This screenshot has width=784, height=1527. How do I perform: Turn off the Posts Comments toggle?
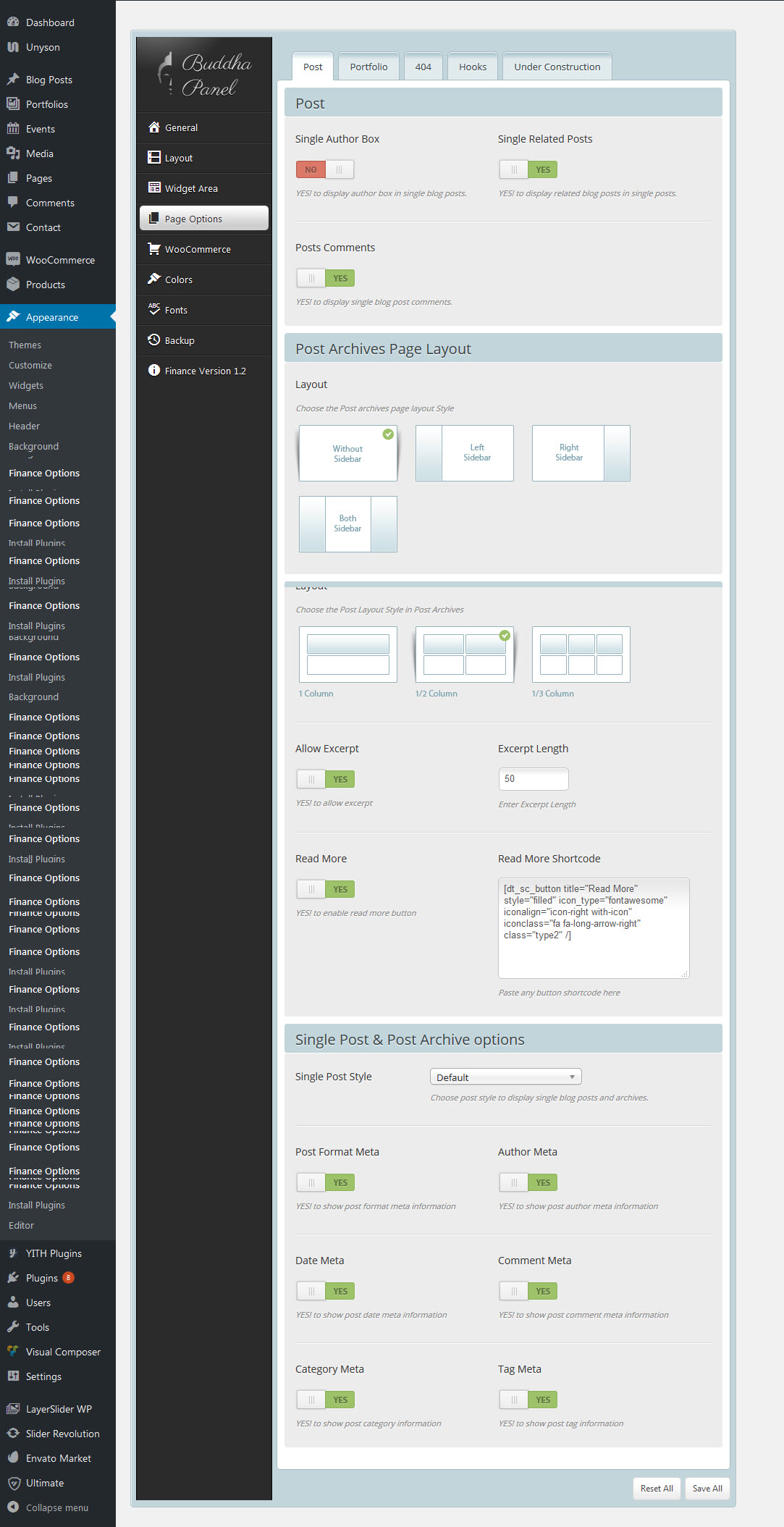(x=325, y=278)
